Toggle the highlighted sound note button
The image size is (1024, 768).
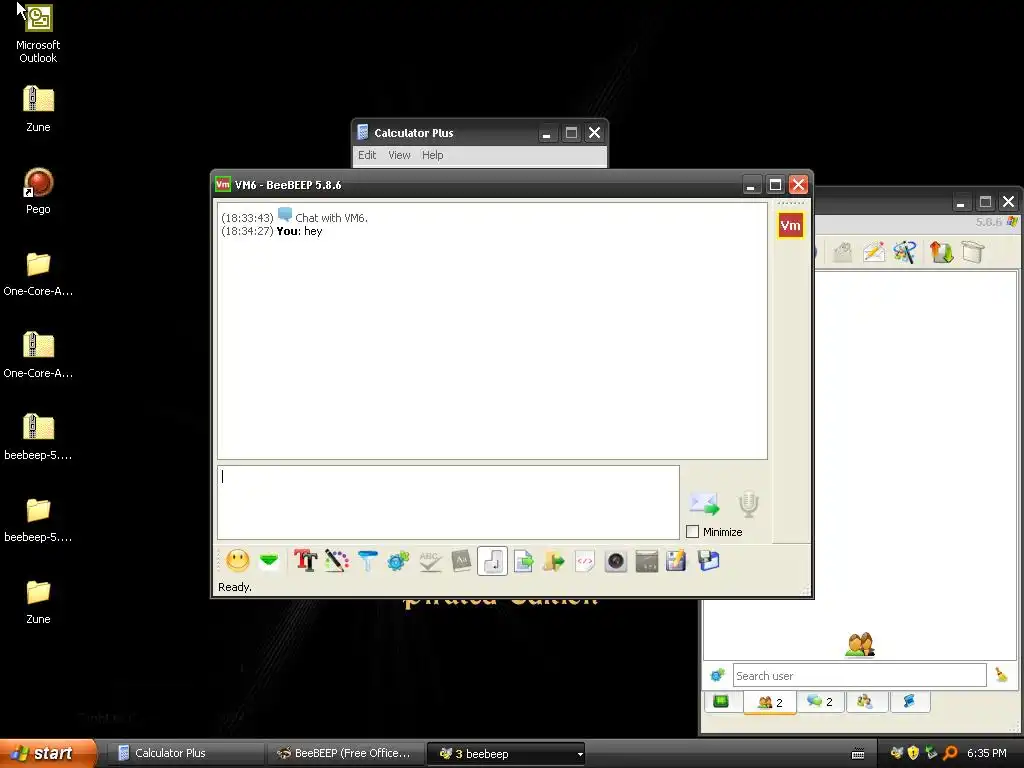coord(492,561)
